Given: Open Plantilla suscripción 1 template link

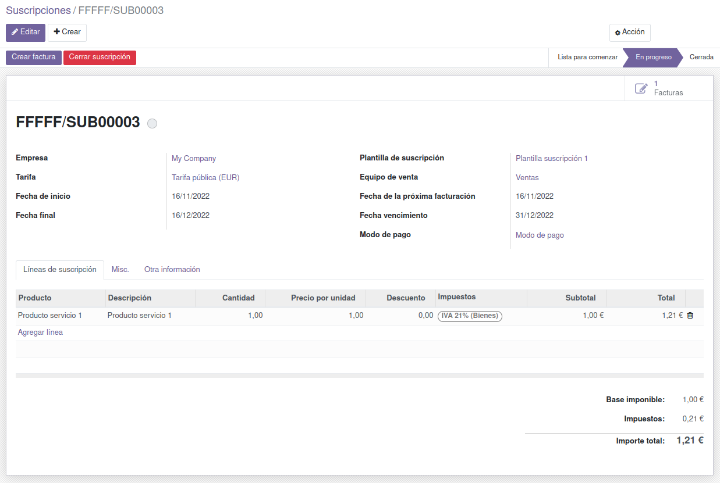Looking at the screenshot, I should tap(551, 158).
